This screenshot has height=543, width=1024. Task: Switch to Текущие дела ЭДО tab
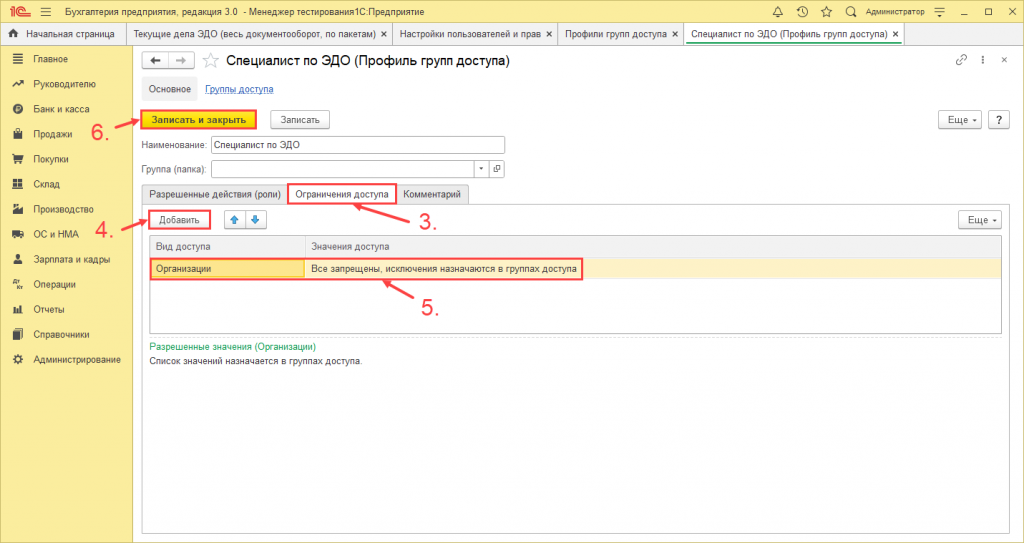(x=254, y=34)
